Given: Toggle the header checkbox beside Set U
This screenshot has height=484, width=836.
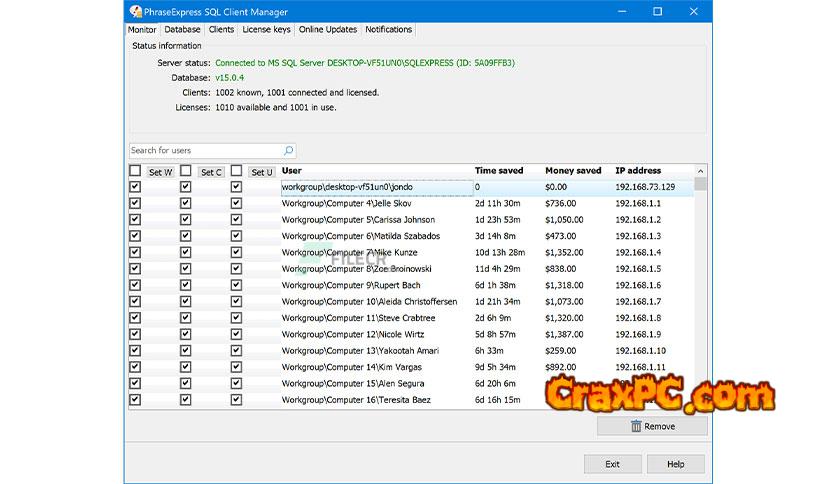Looking at the screenshot, I should [236, 171].
